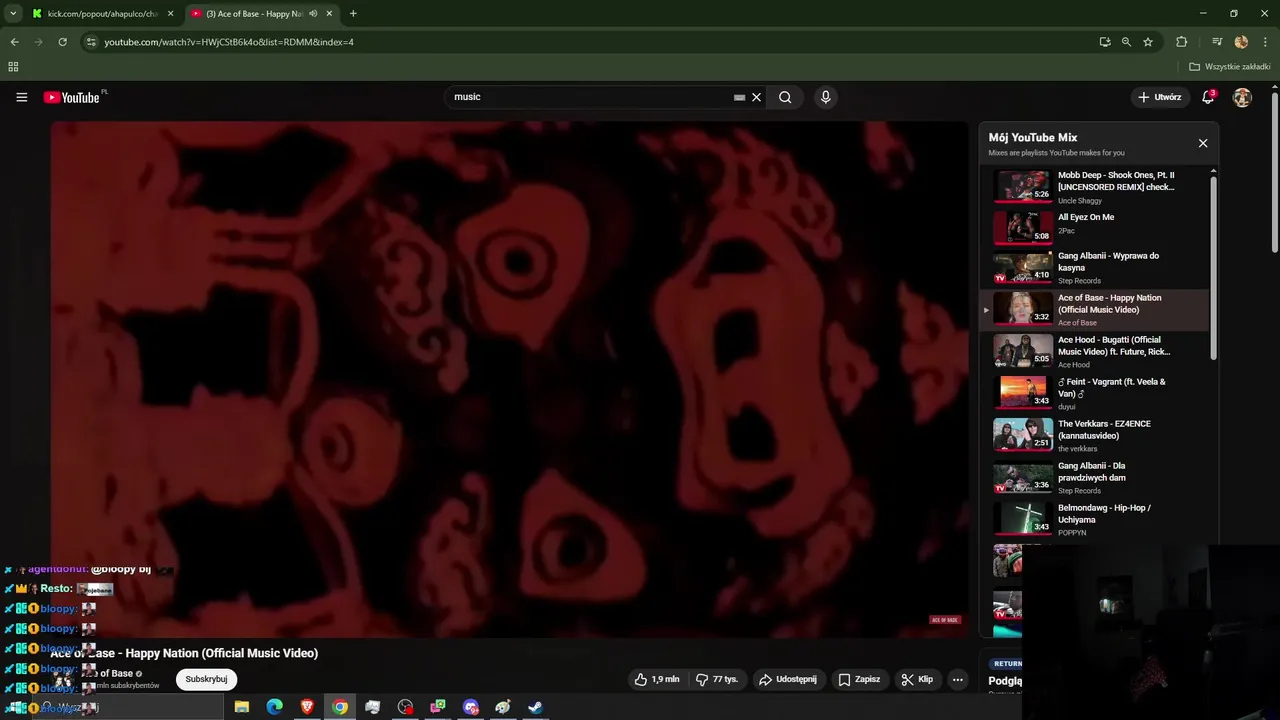The image size is (1280, 720).
Task: Like the video with 1,9 mln
Action: coord(657,679)
